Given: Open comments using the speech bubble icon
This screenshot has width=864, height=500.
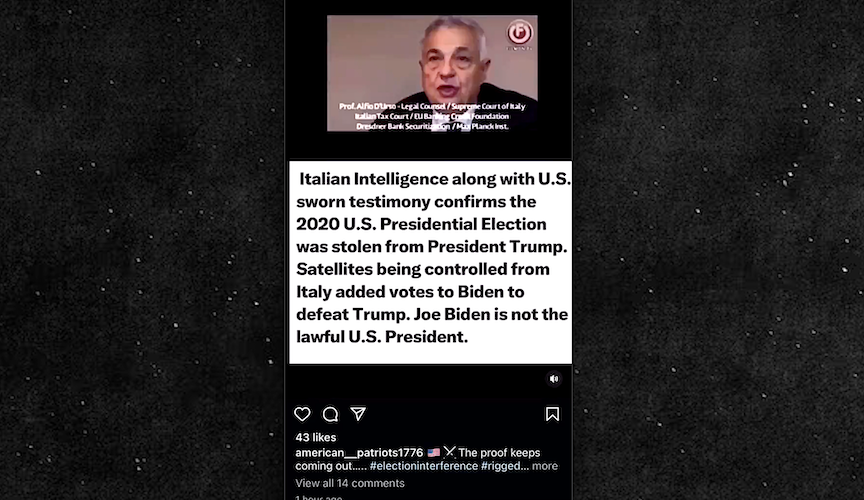Looking at the screenshot, I should (x=330, y=414).
